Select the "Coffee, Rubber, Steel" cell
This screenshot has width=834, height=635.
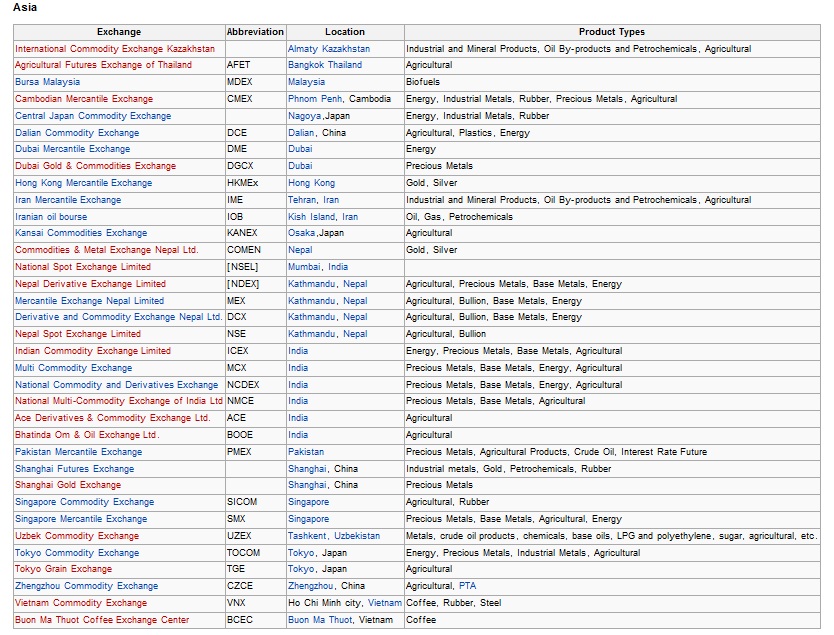612,603
